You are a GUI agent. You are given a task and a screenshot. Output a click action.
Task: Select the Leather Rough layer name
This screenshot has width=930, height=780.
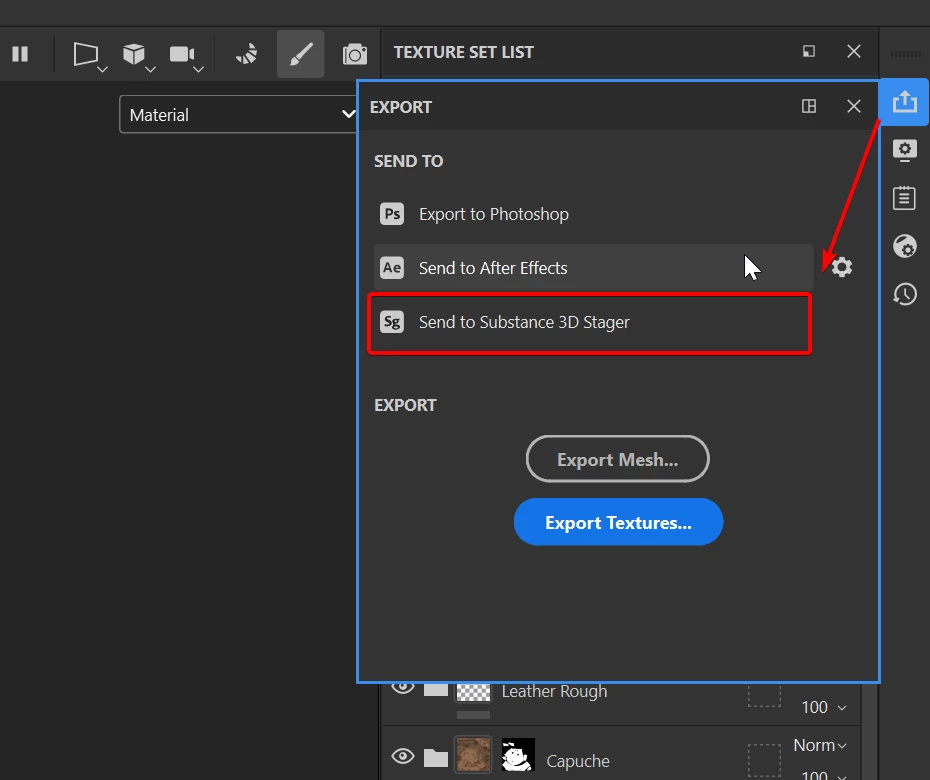click(555, 692)
